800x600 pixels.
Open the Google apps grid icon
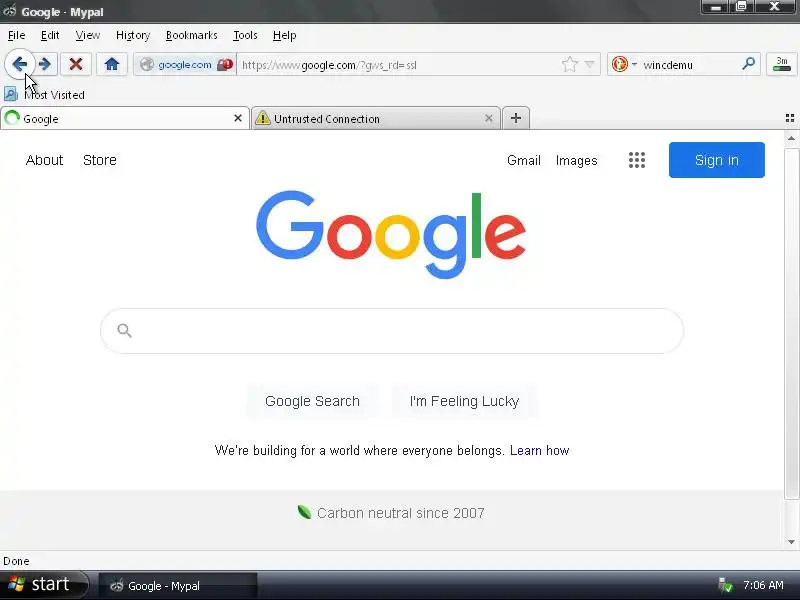coord(637,160)
